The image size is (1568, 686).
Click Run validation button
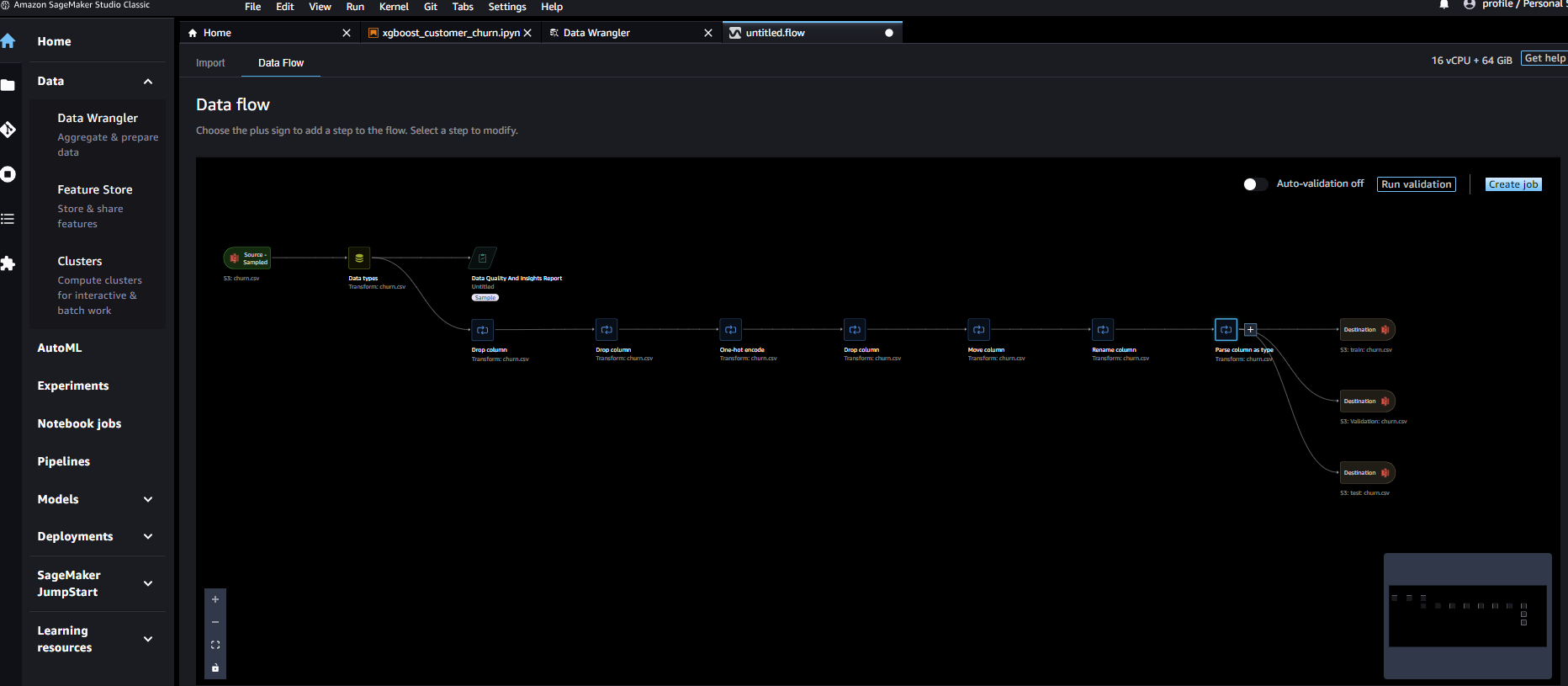[1417, 184]
